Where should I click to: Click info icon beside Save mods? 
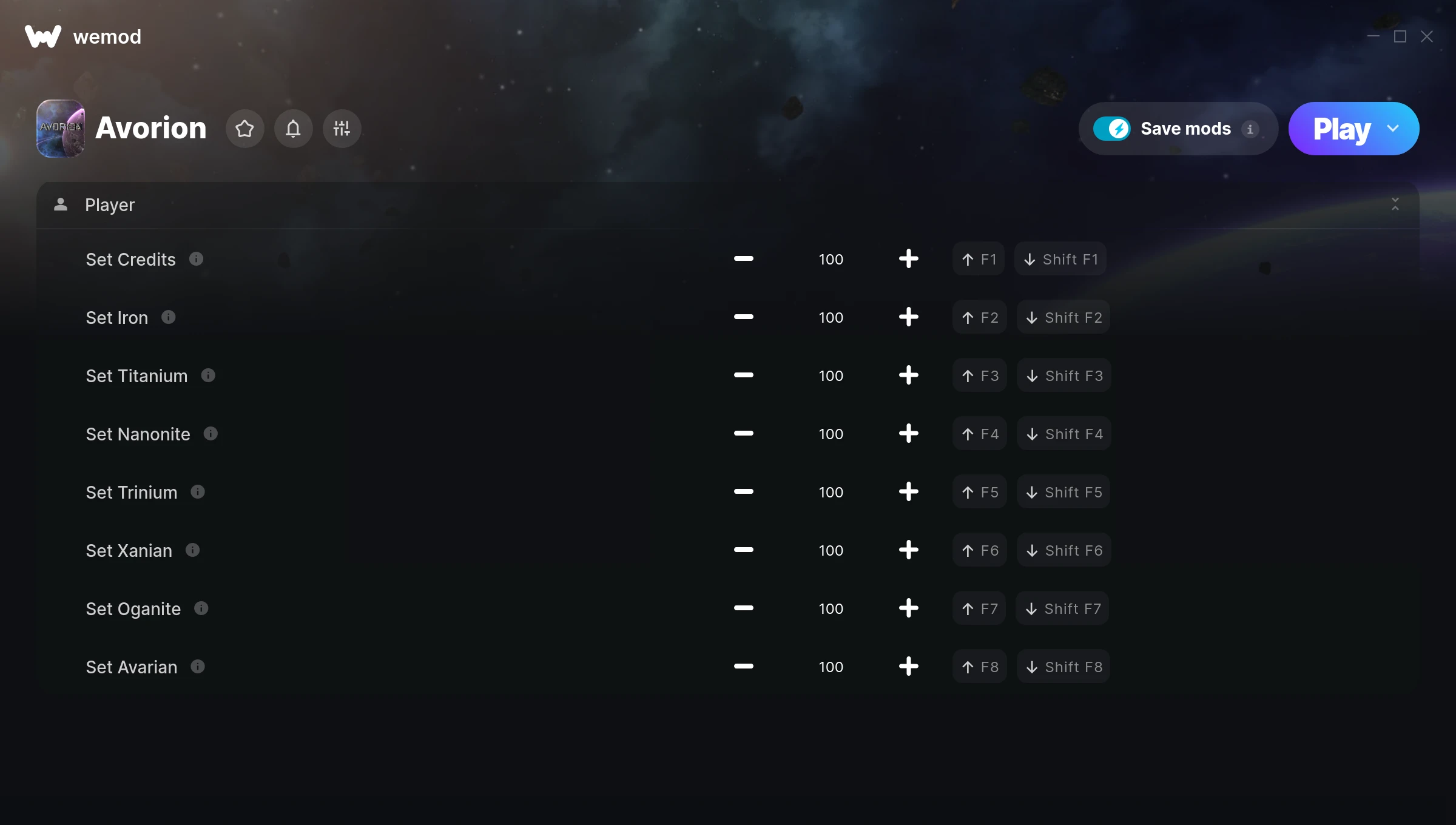[1250, 129]
